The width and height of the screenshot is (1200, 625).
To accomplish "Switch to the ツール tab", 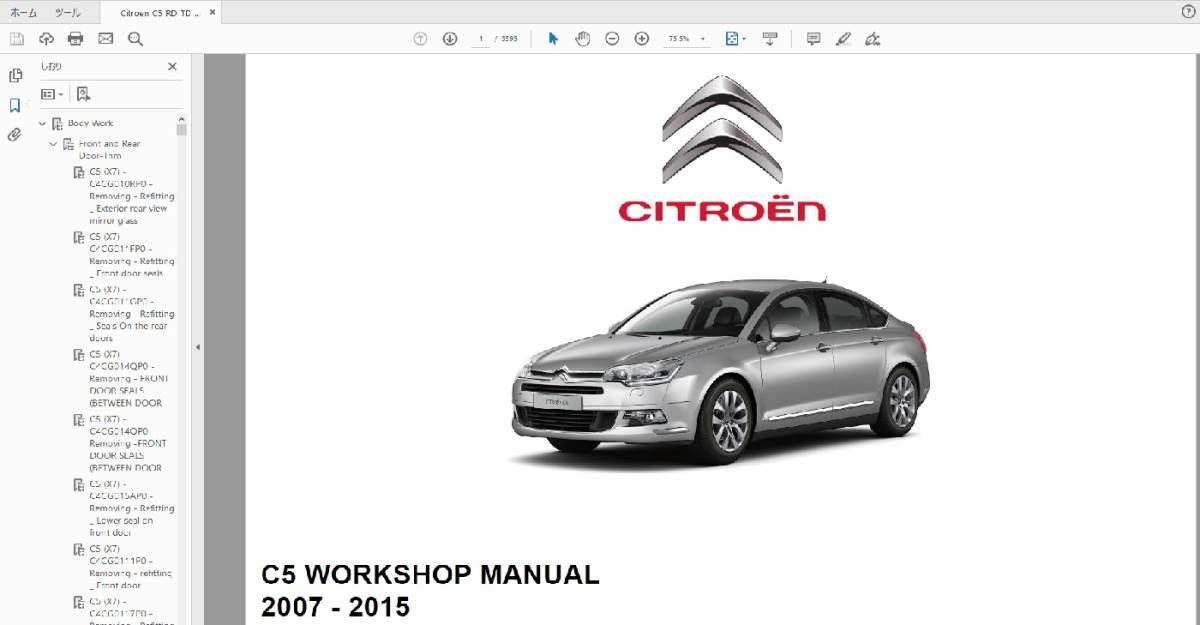I will coord(68,12).
